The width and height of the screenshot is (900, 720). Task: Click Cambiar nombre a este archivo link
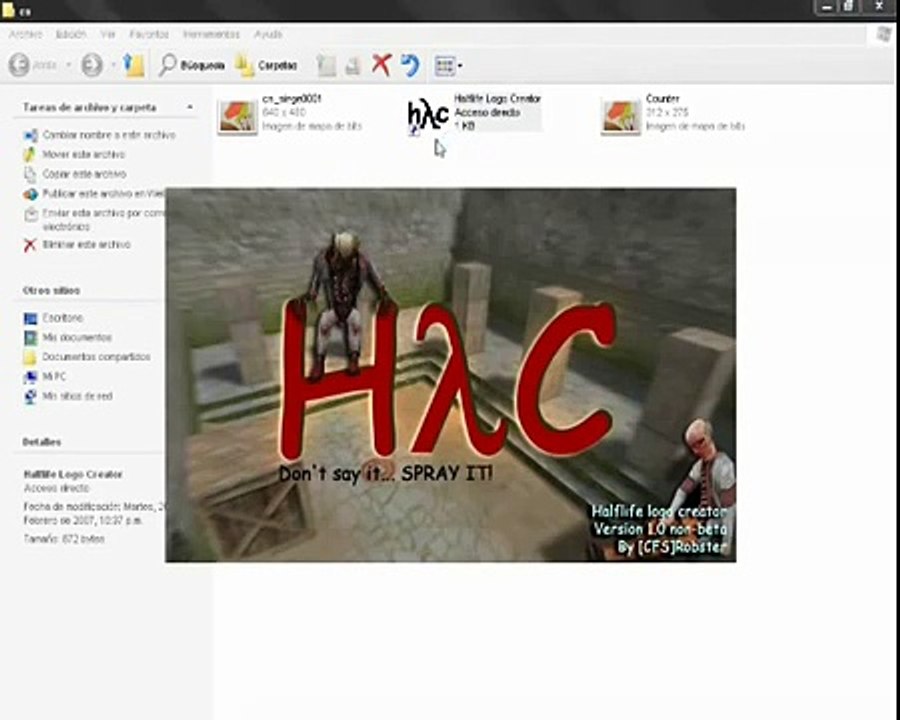(x=109, y=135)
